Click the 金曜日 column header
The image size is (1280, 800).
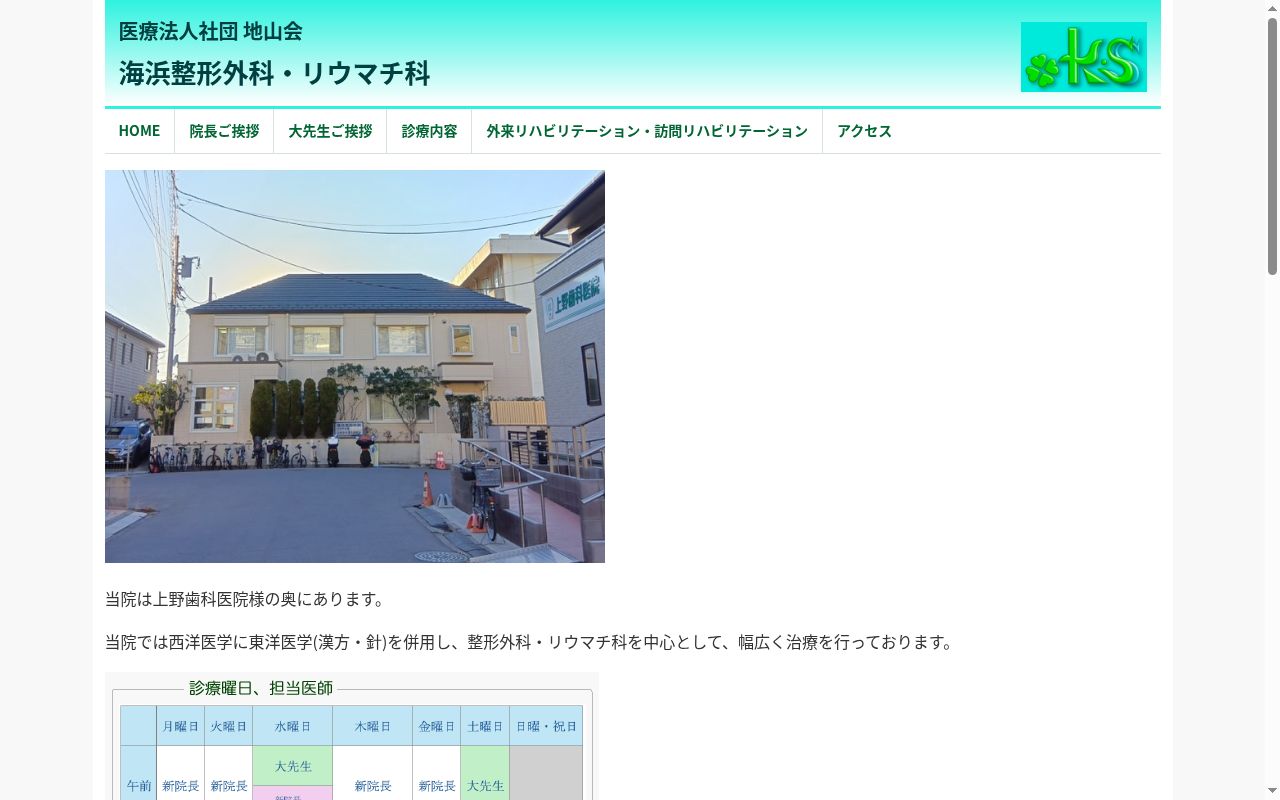[x=437, y=726]
